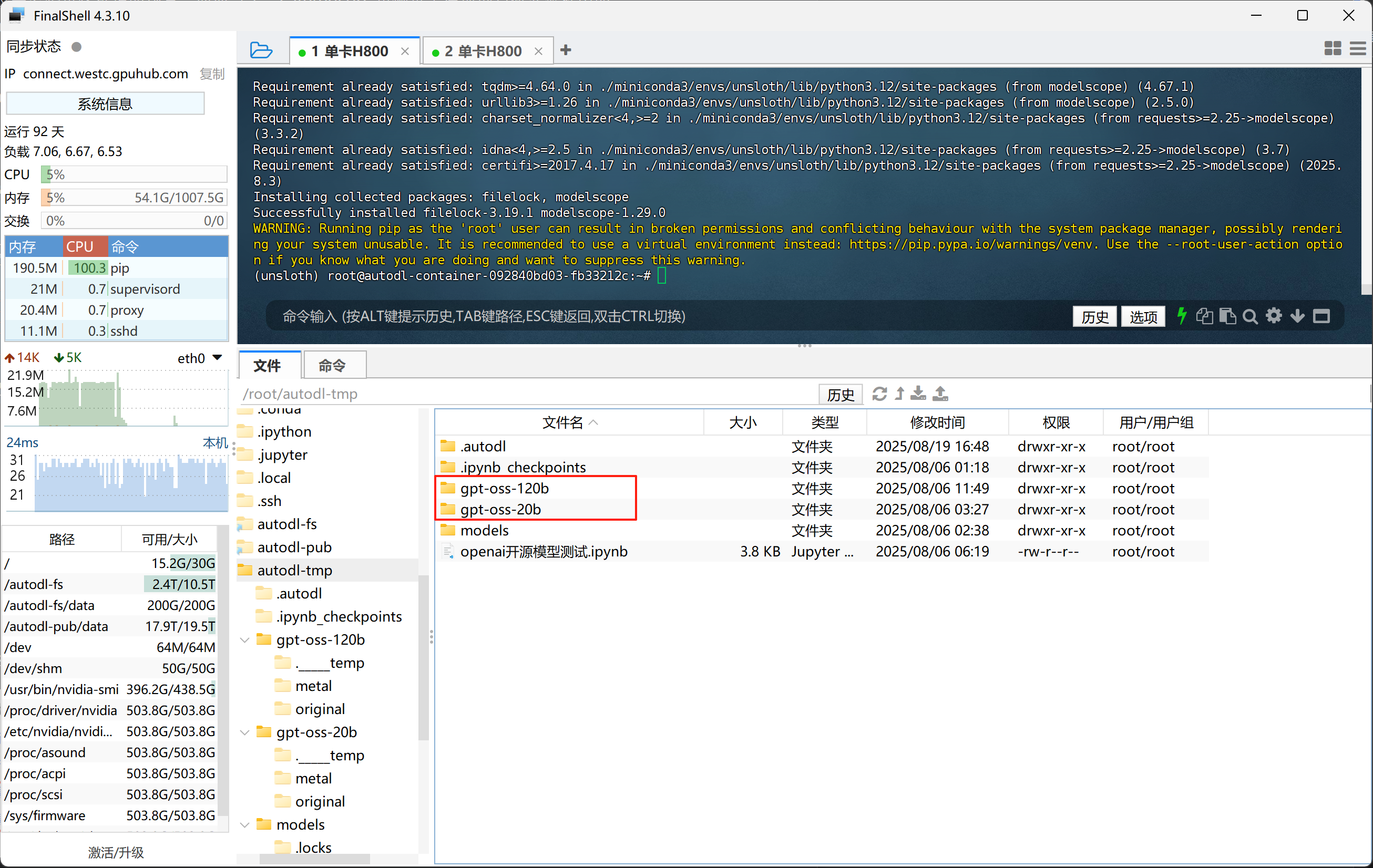
Task: Sort file list by 大小 header
Action: pyautogui.click(x=743, y=422)
